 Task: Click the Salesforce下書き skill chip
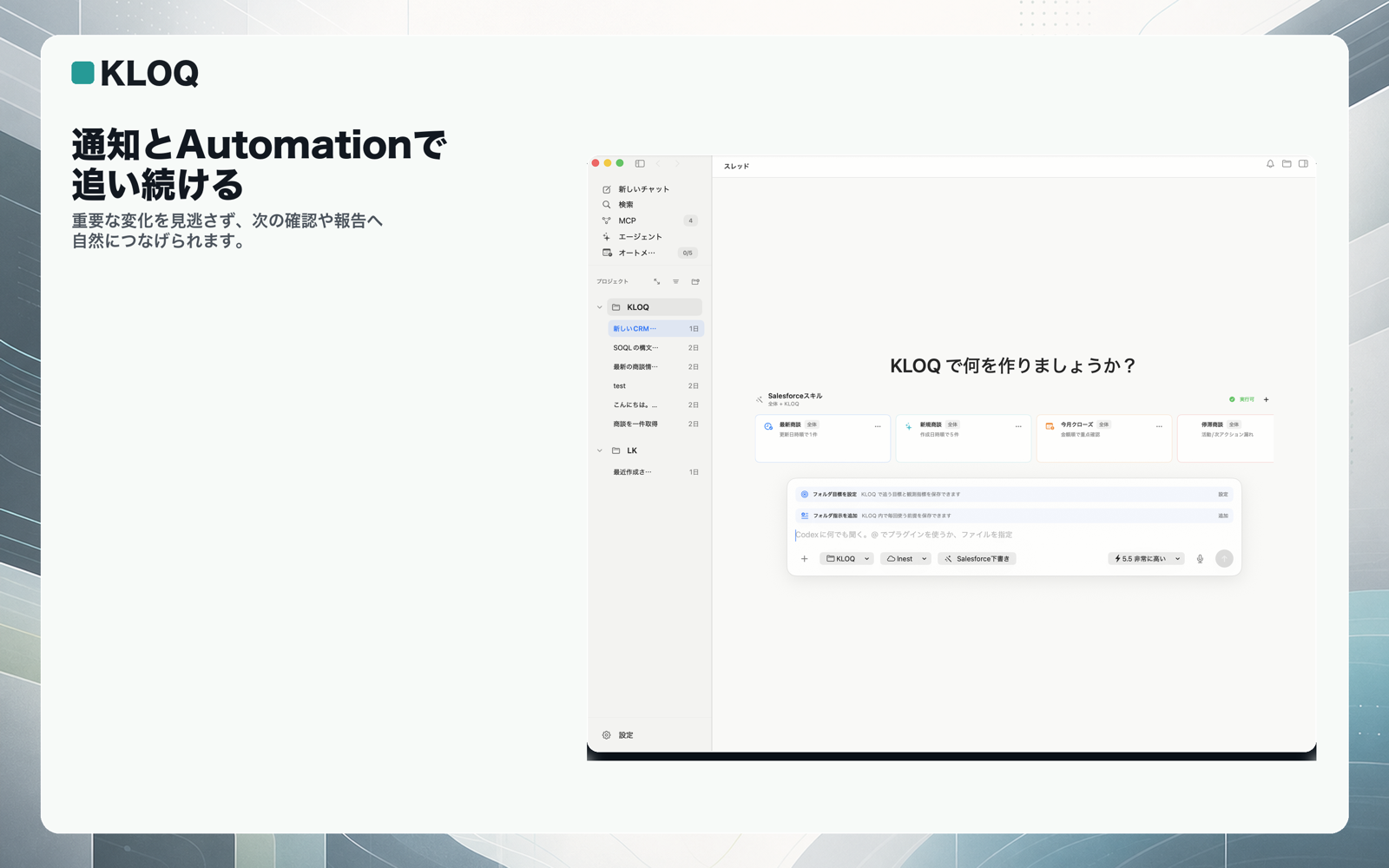tap(977, 559)
